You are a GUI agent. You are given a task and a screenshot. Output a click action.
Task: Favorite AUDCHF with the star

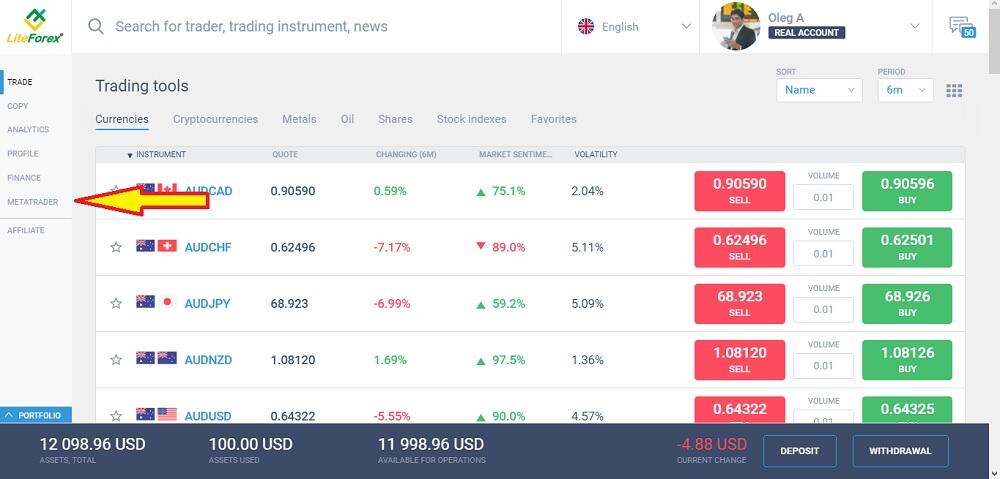[116, 247]
